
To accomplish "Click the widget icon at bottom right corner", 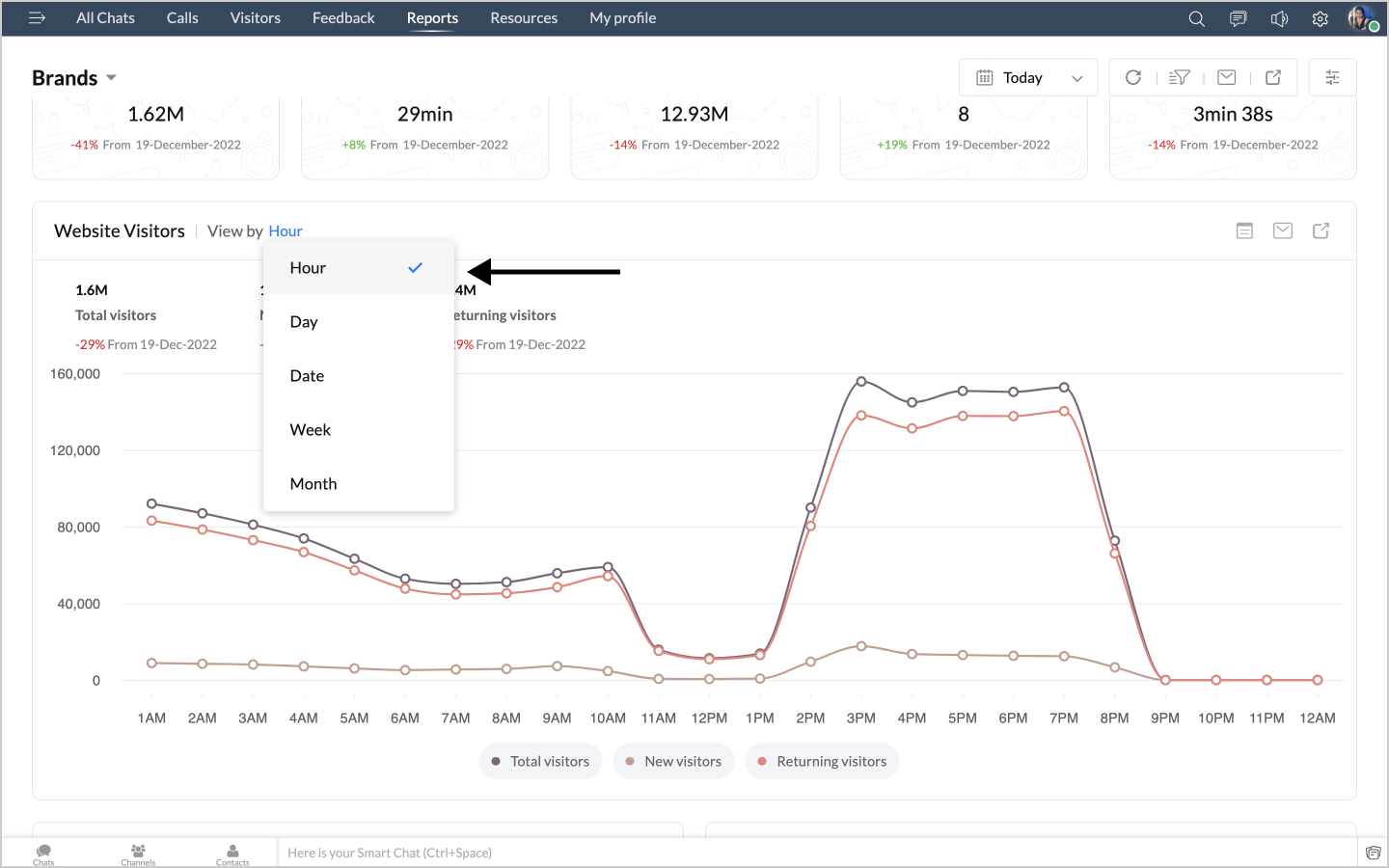I will tap(1374, 853).
